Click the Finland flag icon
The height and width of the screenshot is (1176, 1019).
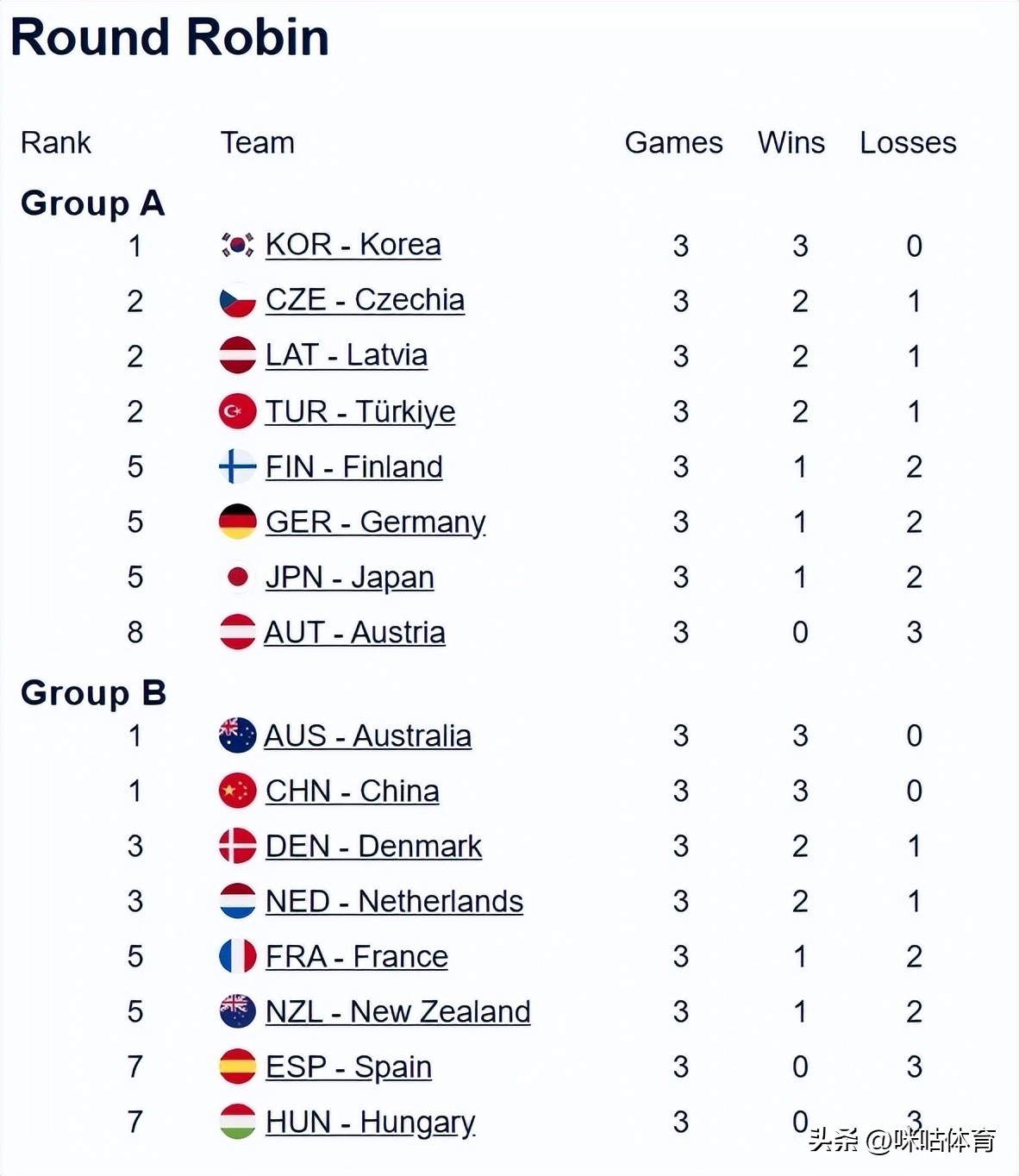(x=237, y=466)
